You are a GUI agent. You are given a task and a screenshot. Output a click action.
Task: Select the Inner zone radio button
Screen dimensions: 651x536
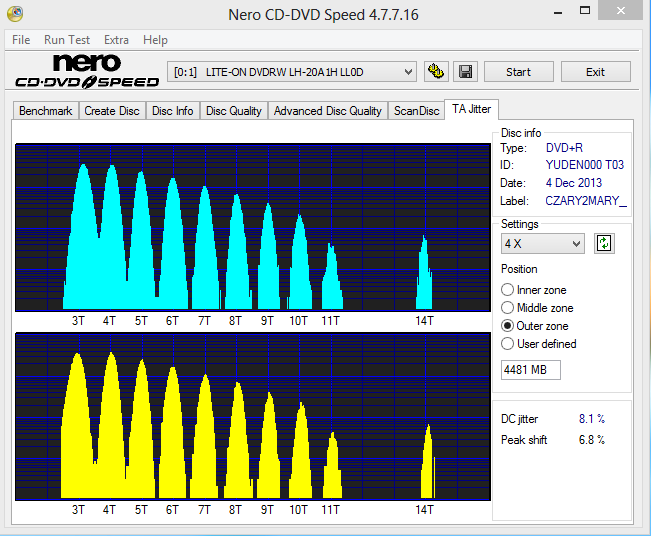point(507,289)
